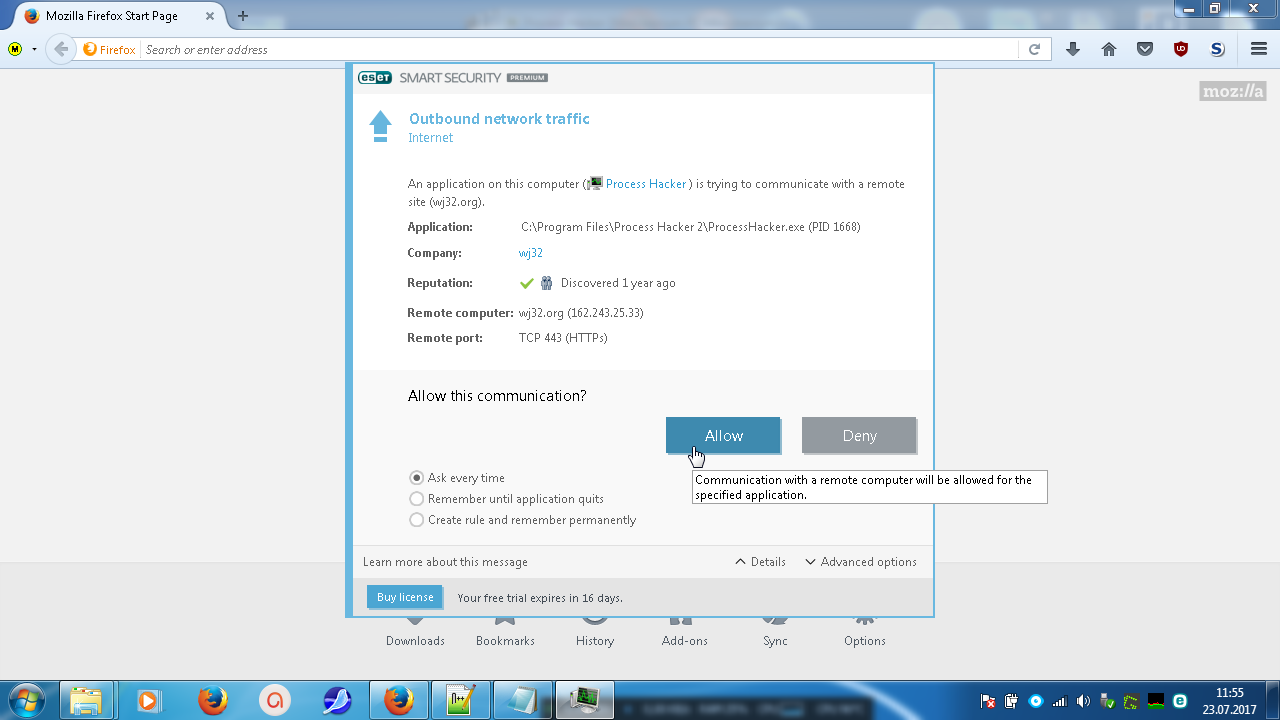1280x720 pixels.
Task: Click the ESET logo in the dialog header
Action: click(x=375, y=78)
